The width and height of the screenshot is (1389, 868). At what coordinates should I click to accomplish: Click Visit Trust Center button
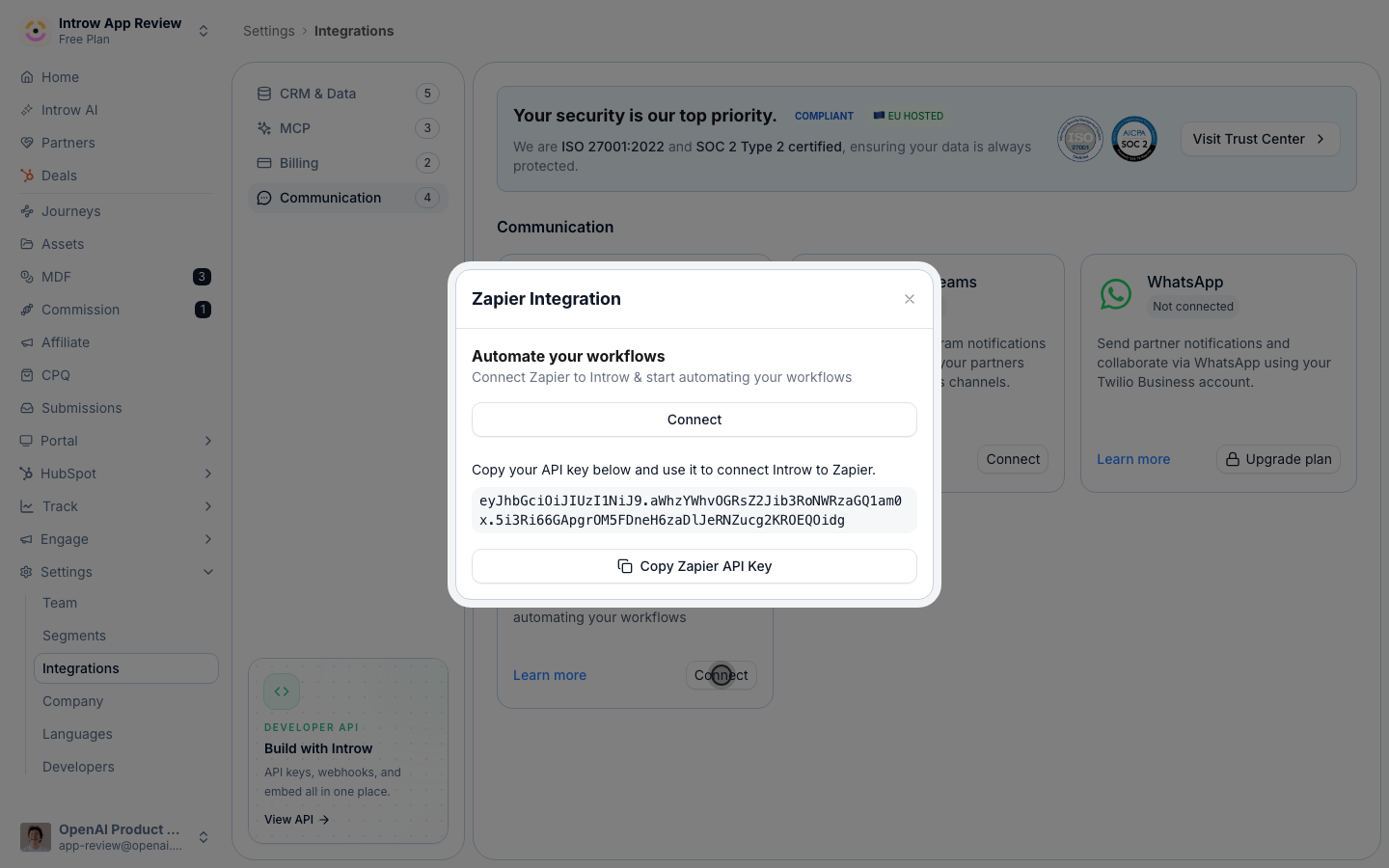[x=1260, y=139]
